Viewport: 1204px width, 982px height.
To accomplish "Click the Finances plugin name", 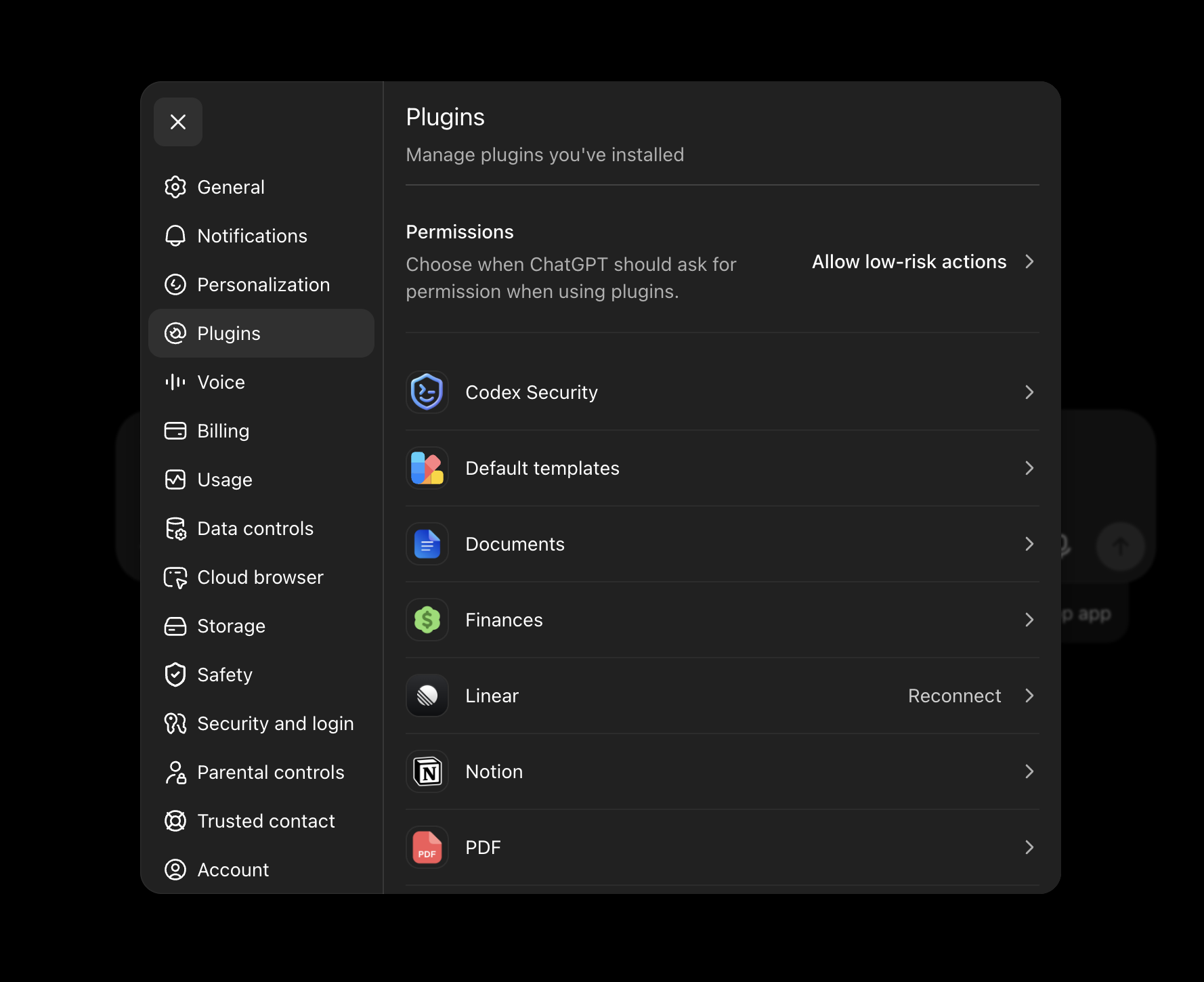I will 504,620.
